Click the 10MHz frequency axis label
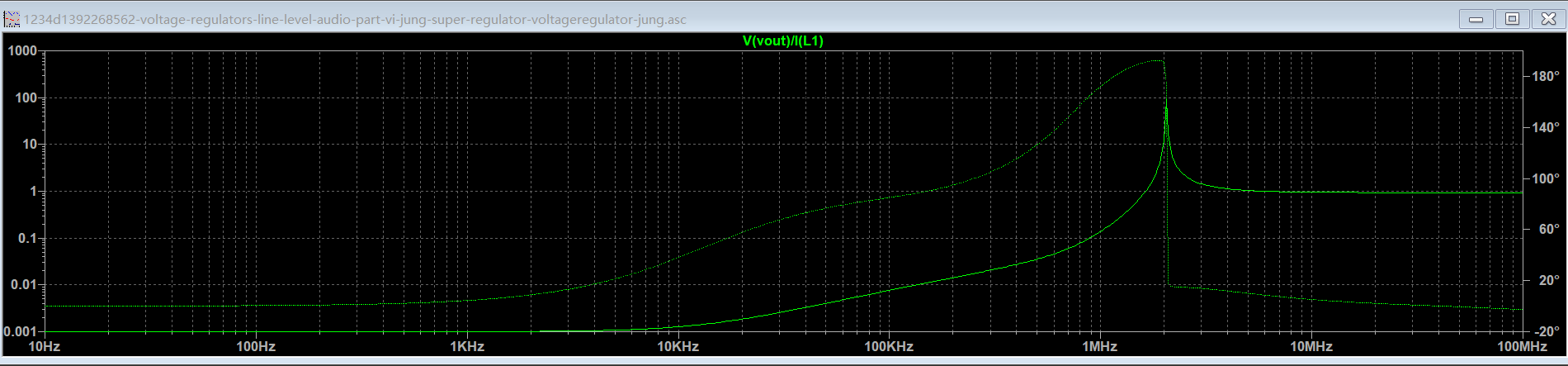 (x=1311, y=346)
